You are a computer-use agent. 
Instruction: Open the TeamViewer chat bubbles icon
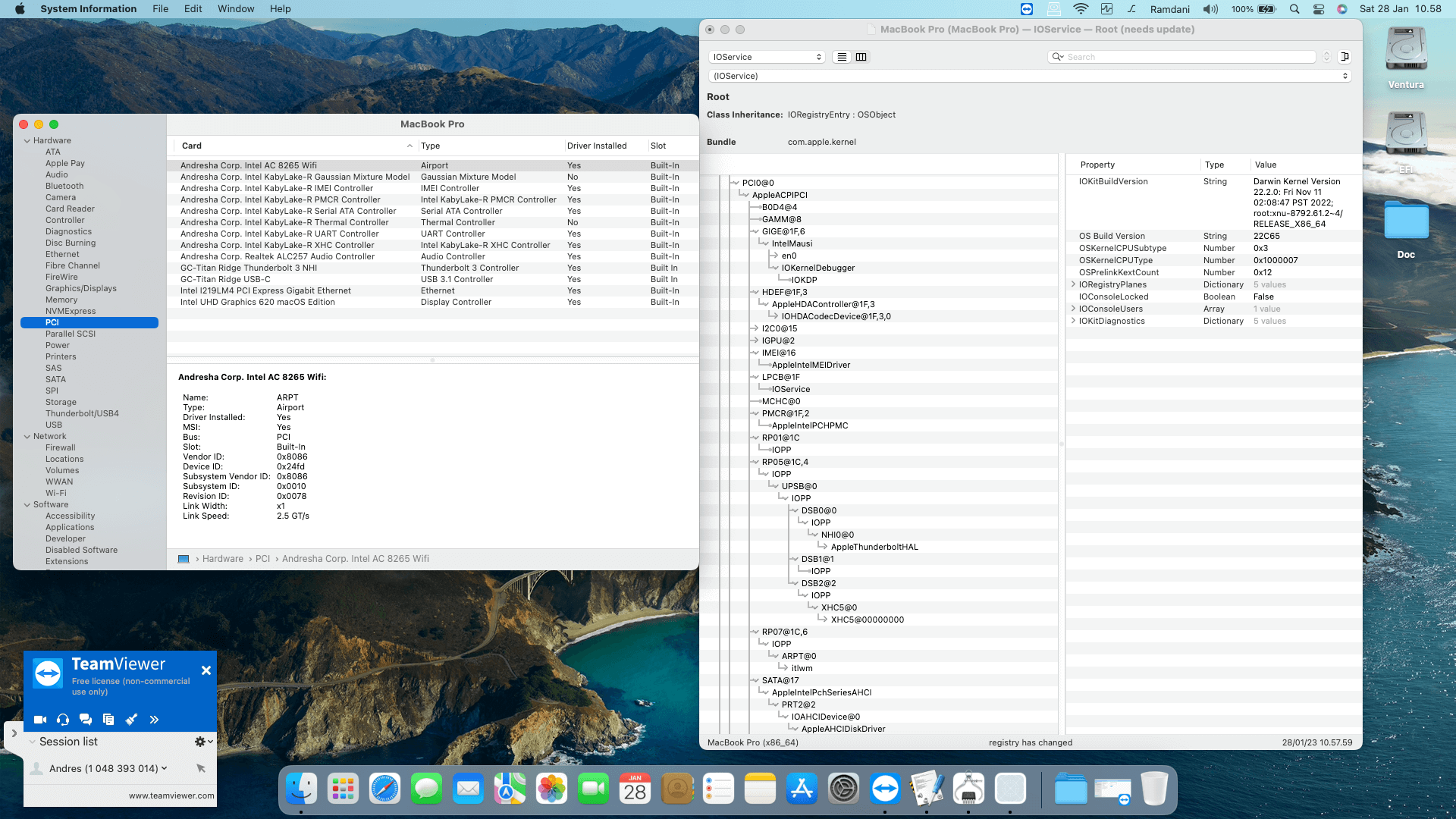(86, 720)
